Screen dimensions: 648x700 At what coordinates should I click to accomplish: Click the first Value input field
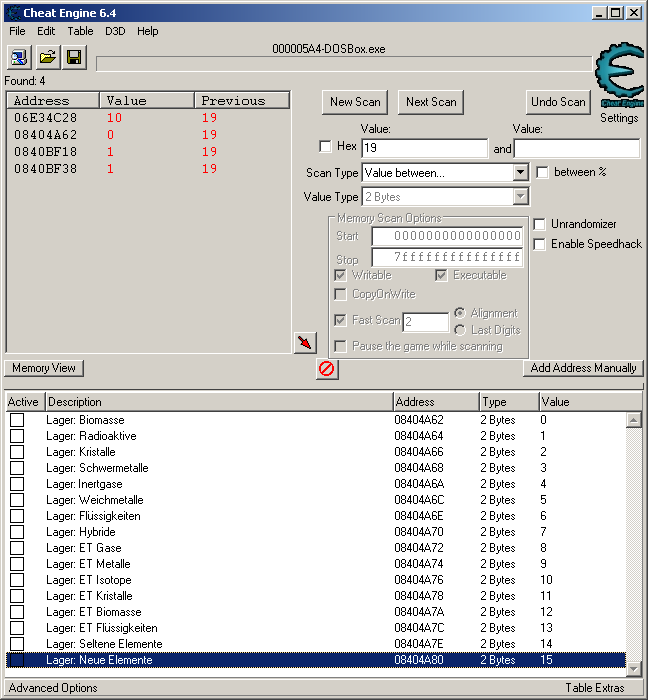[x=424, y=148]
